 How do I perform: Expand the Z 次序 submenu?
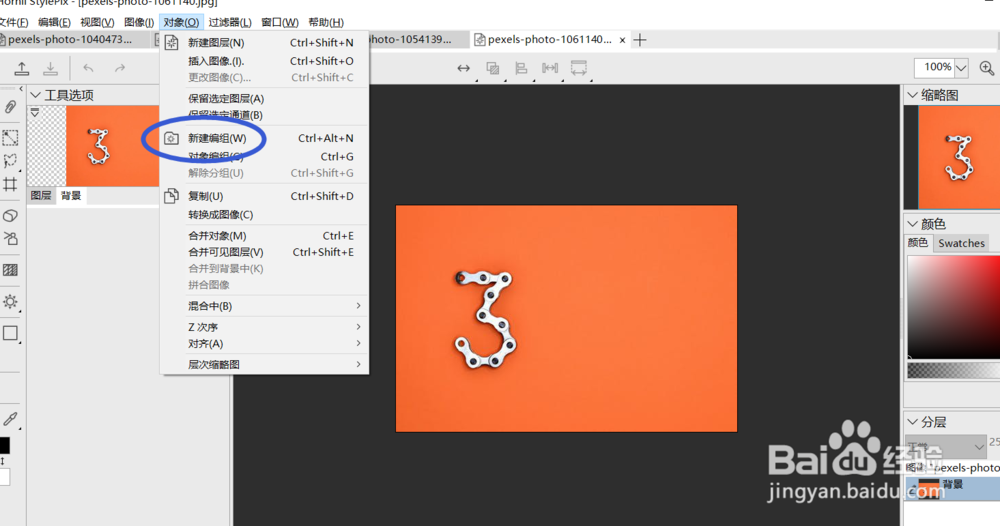coord(264,327)
